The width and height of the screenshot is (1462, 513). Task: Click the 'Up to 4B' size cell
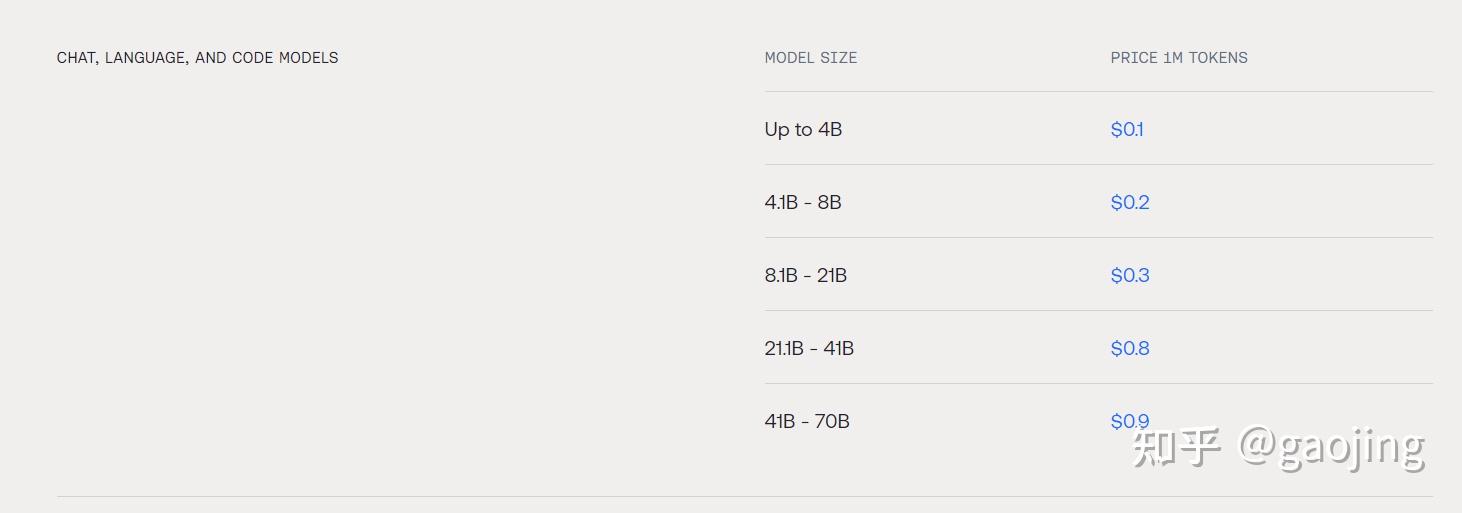[803, 129]
